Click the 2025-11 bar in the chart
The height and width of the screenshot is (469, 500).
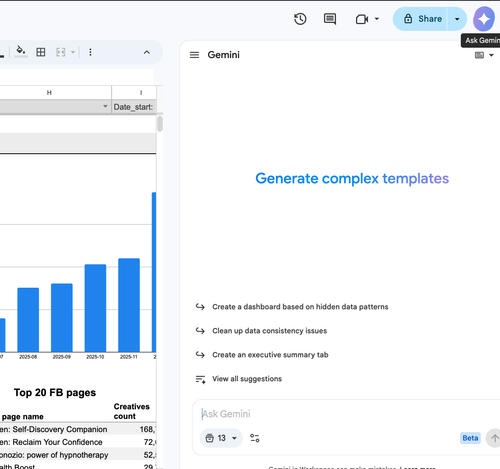[129, 305]
